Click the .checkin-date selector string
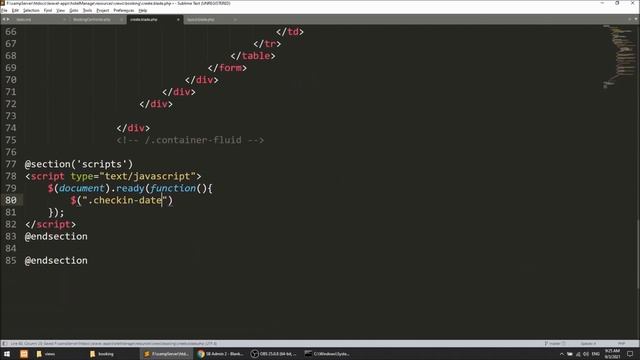Screen dimensions: 640x360 tap(125, 200)
